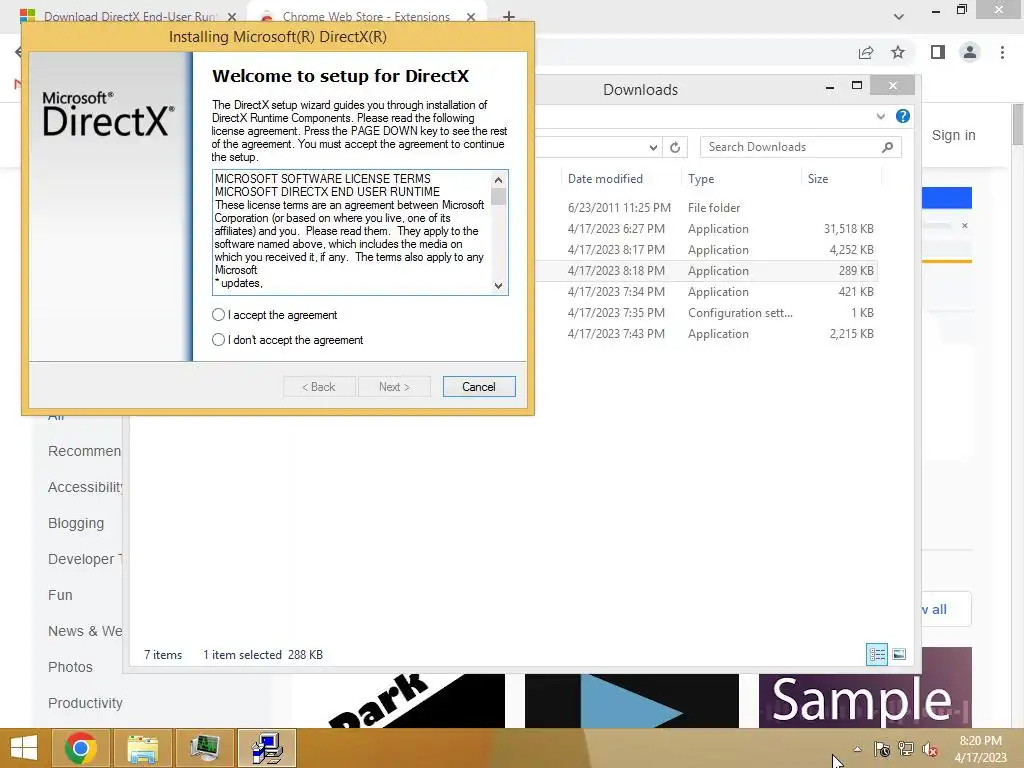Select 'I don't accept the agreement' option
Viewport: 1024px width, 768px height.
[x=218, y=340]
